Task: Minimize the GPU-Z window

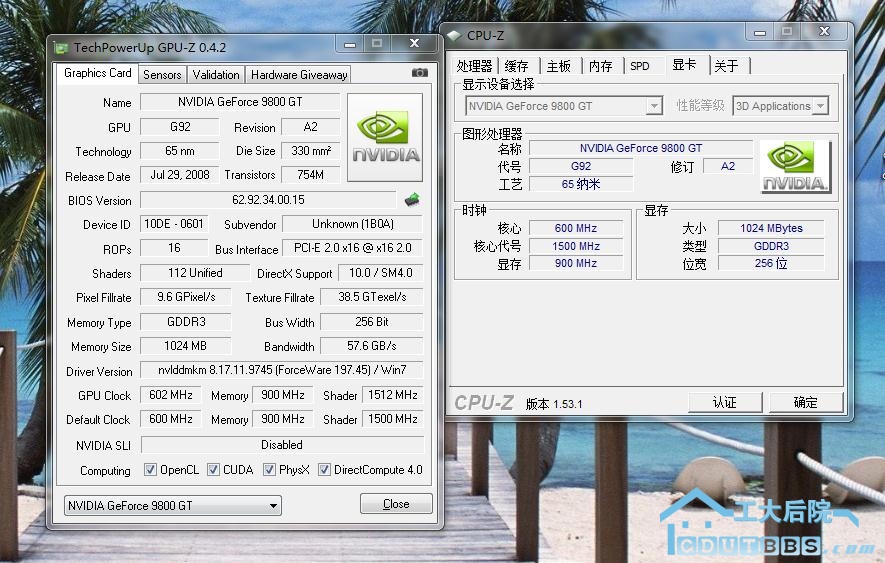Action: coord(350,43)
